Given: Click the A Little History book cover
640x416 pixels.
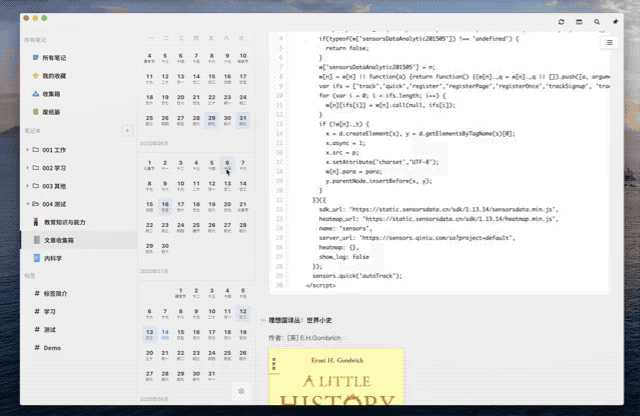Looking at the screenshot, I should pyautogui.click(x=336, y=376).
